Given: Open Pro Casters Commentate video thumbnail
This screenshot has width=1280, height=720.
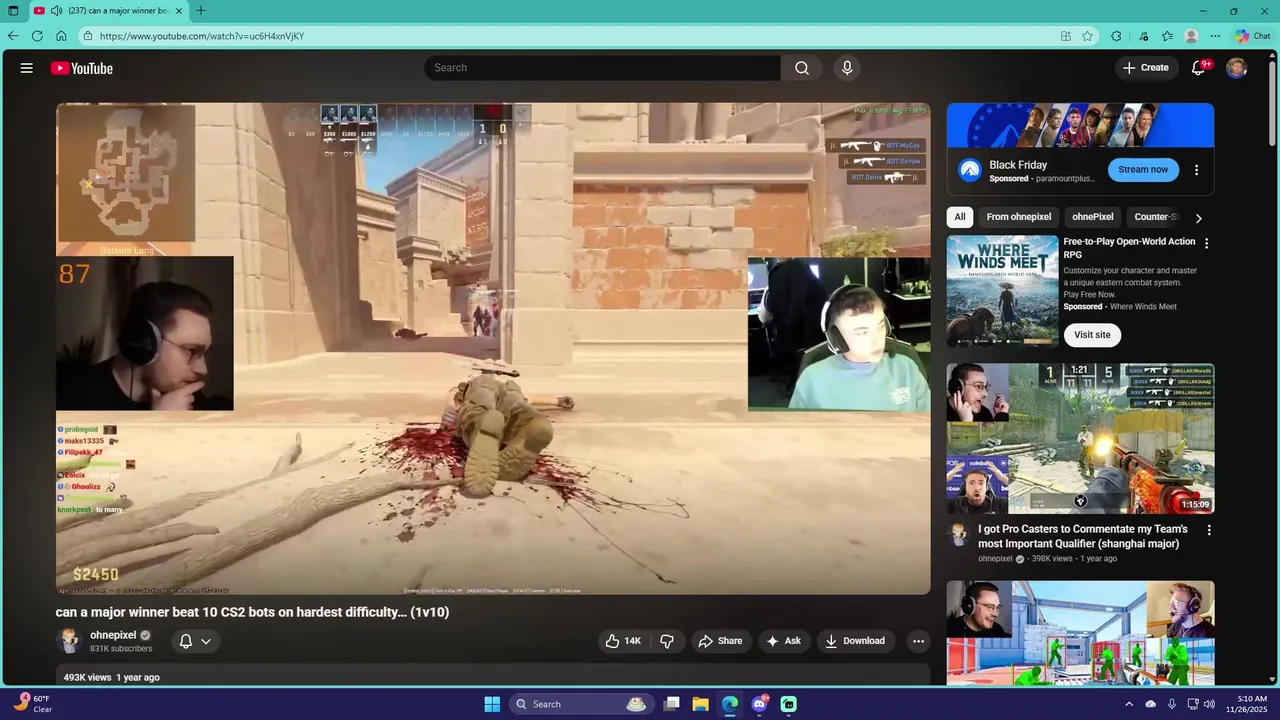Looking at the screenshot, I should 1081,438.
